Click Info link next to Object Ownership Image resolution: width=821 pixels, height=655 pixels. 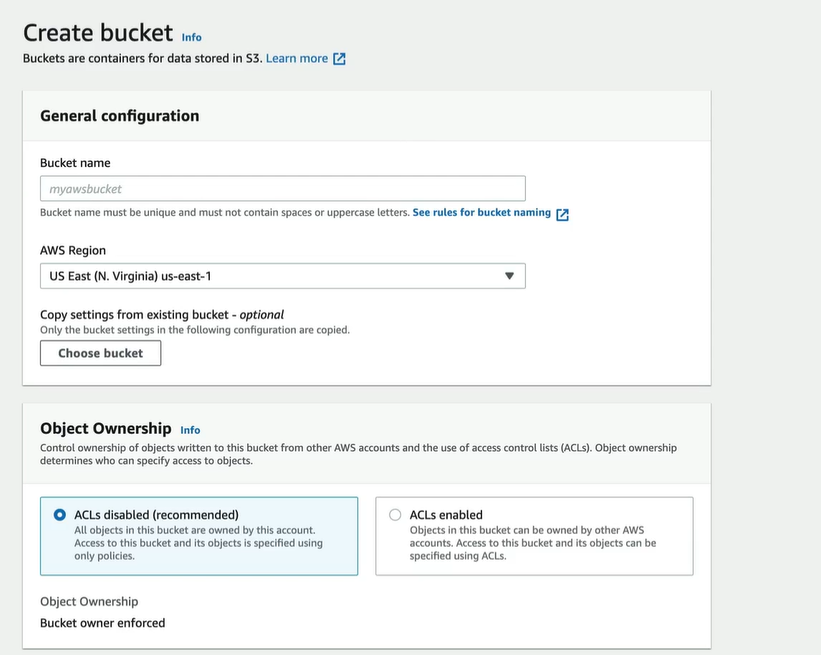click(x=190, y=430)
